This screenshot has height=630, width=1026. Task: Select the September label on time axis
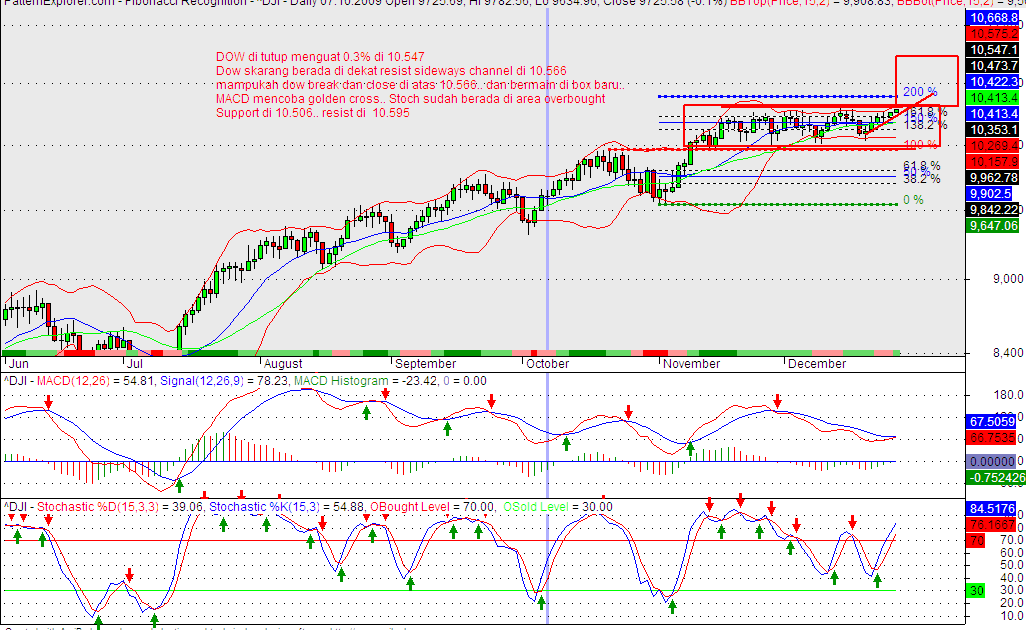coord(425,364)
